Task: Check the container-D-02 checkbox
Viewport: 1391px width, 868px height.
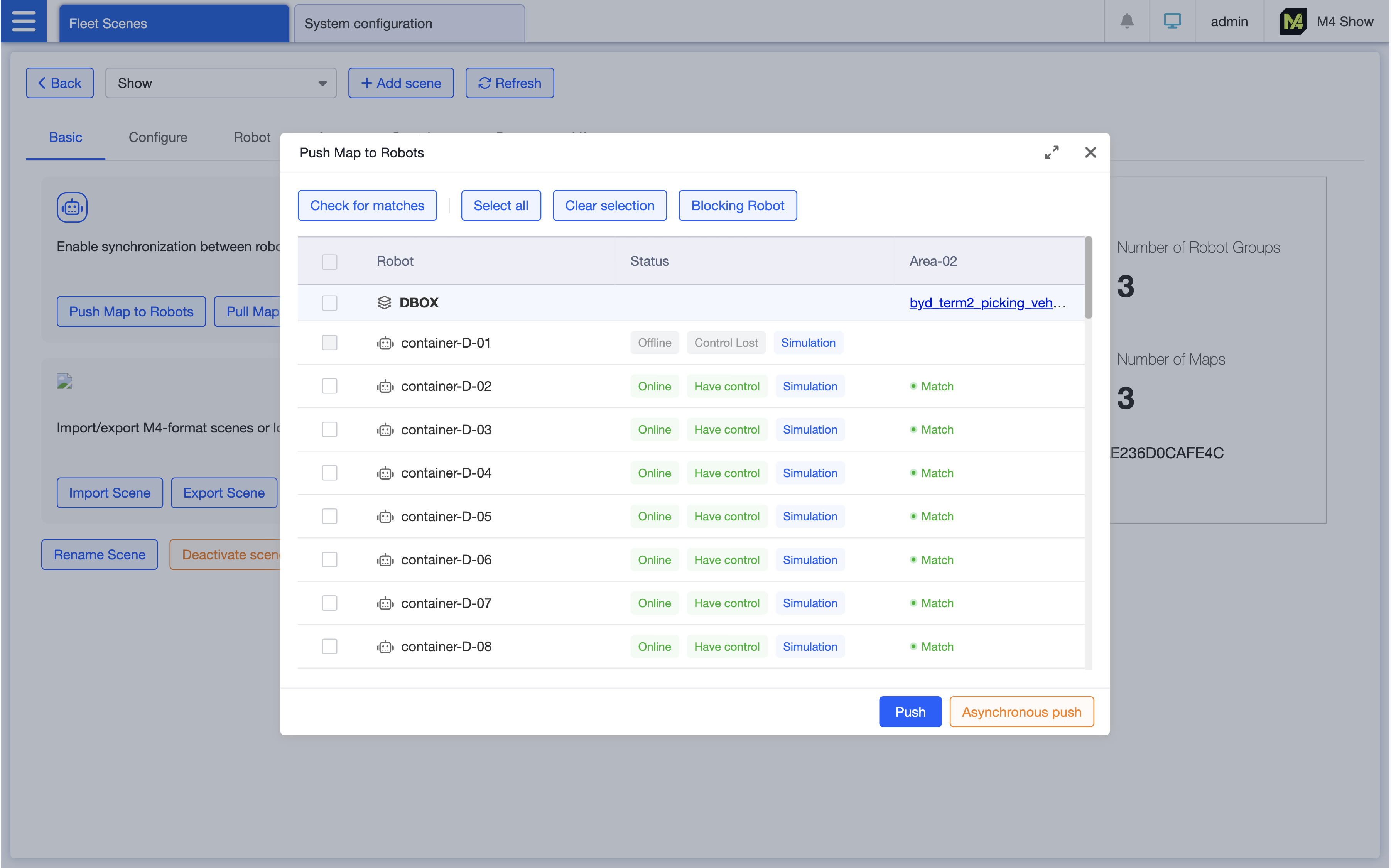Action: pyautogui.click(x=329, y=386)
